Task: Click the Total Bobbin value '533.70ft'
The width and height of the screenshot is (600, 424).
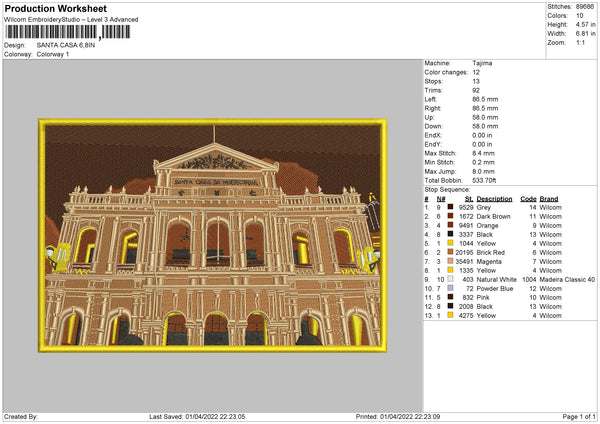Action: pos(484,180)
